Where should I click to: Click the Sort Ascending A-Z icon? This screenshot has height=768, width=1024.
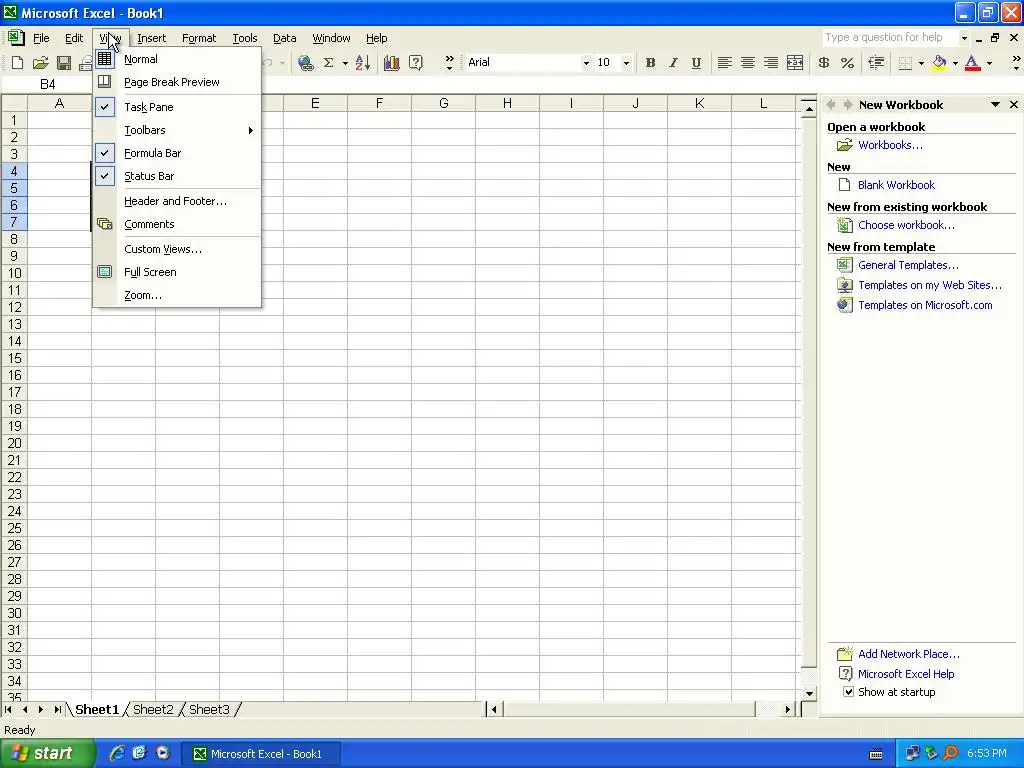click(x=363, y=63)
